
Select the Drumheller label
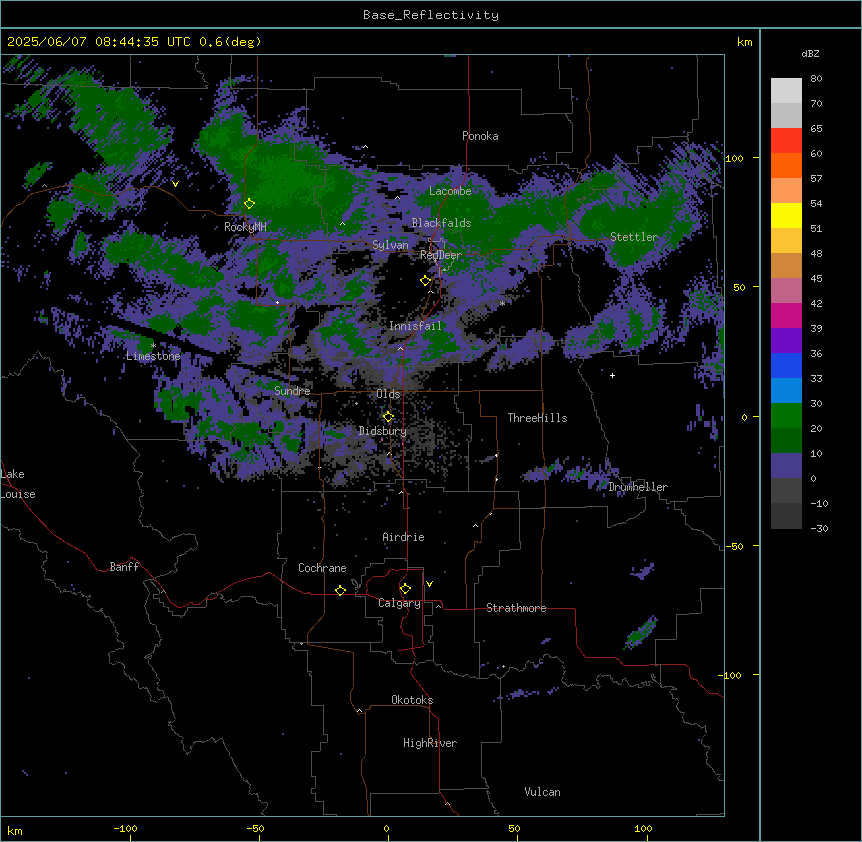click(x=638, y=487)
